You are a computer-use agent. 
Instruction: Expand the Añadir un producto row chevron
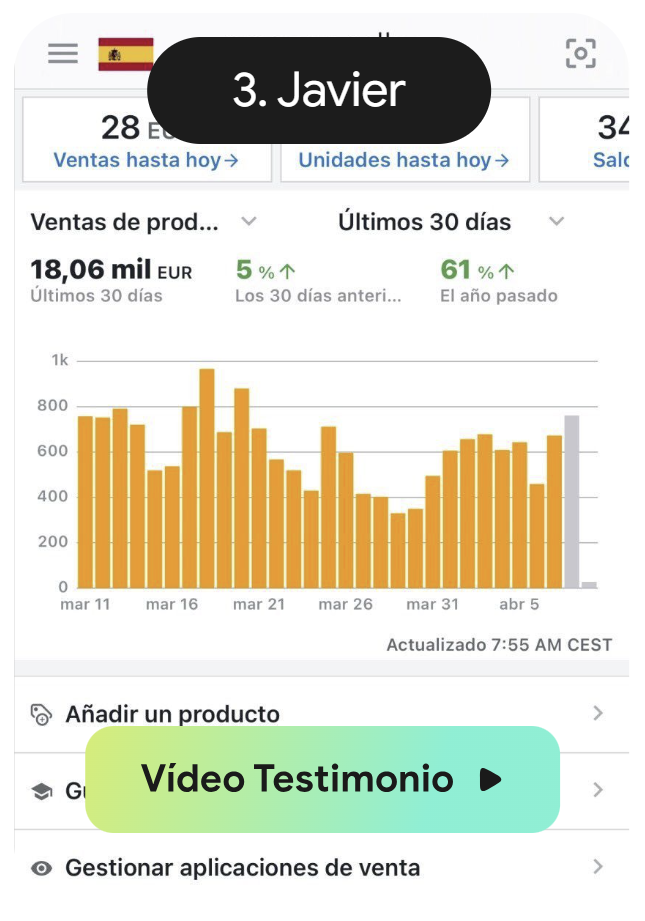(597, 713)
